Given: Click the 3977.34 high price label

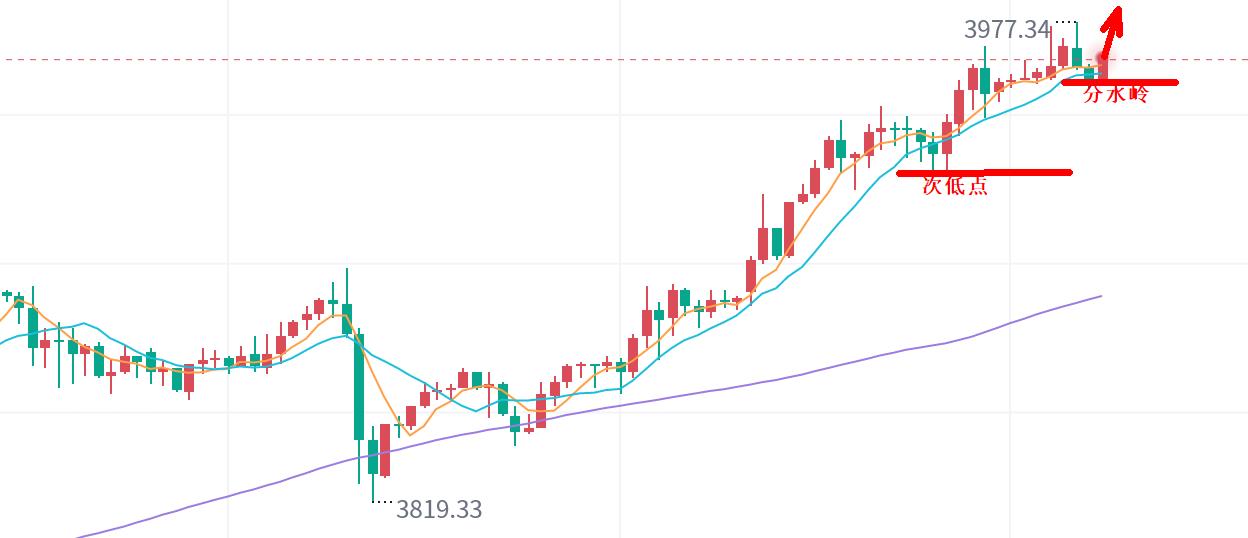Looking at the screenshot, I should pyautogui.click(x=1007, y=30).
